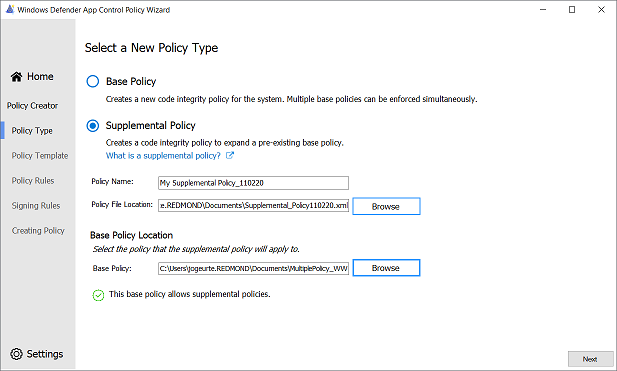Screen dimensions: 617x371
Task: Minimize the Policy Wizard window
Action: (543, 9)
